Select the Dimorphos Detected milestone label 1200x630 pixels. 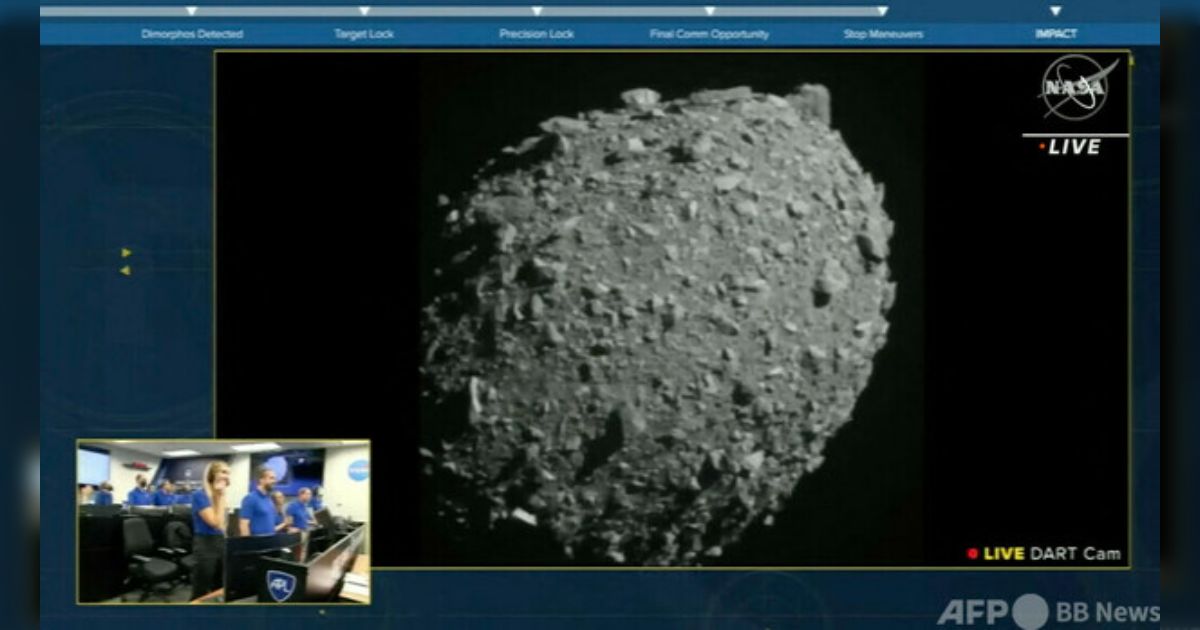pyautogui.click(x=192, y=34)
